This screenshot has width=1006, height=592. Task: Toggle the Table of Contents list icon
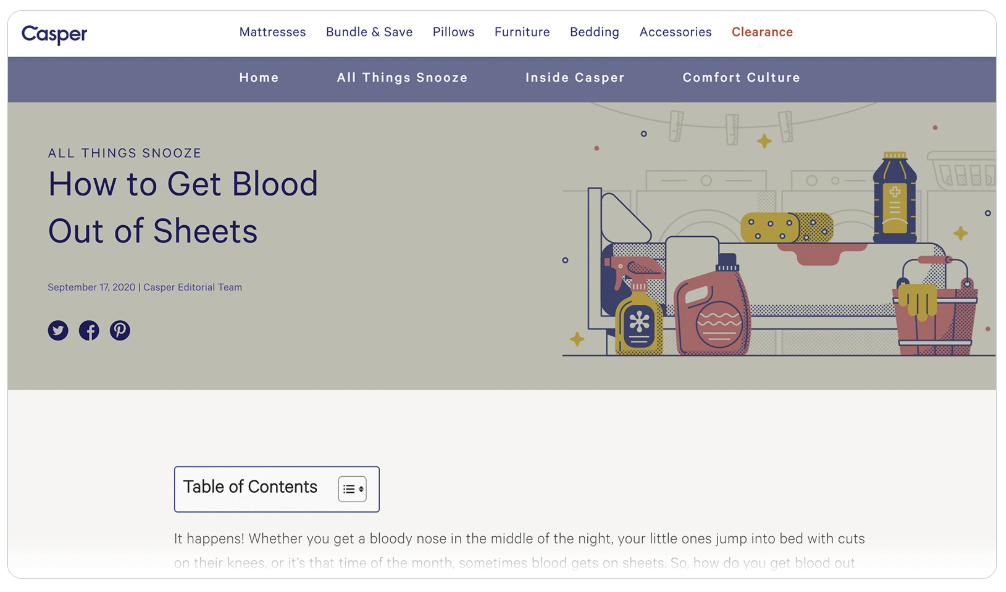[352, 489]
